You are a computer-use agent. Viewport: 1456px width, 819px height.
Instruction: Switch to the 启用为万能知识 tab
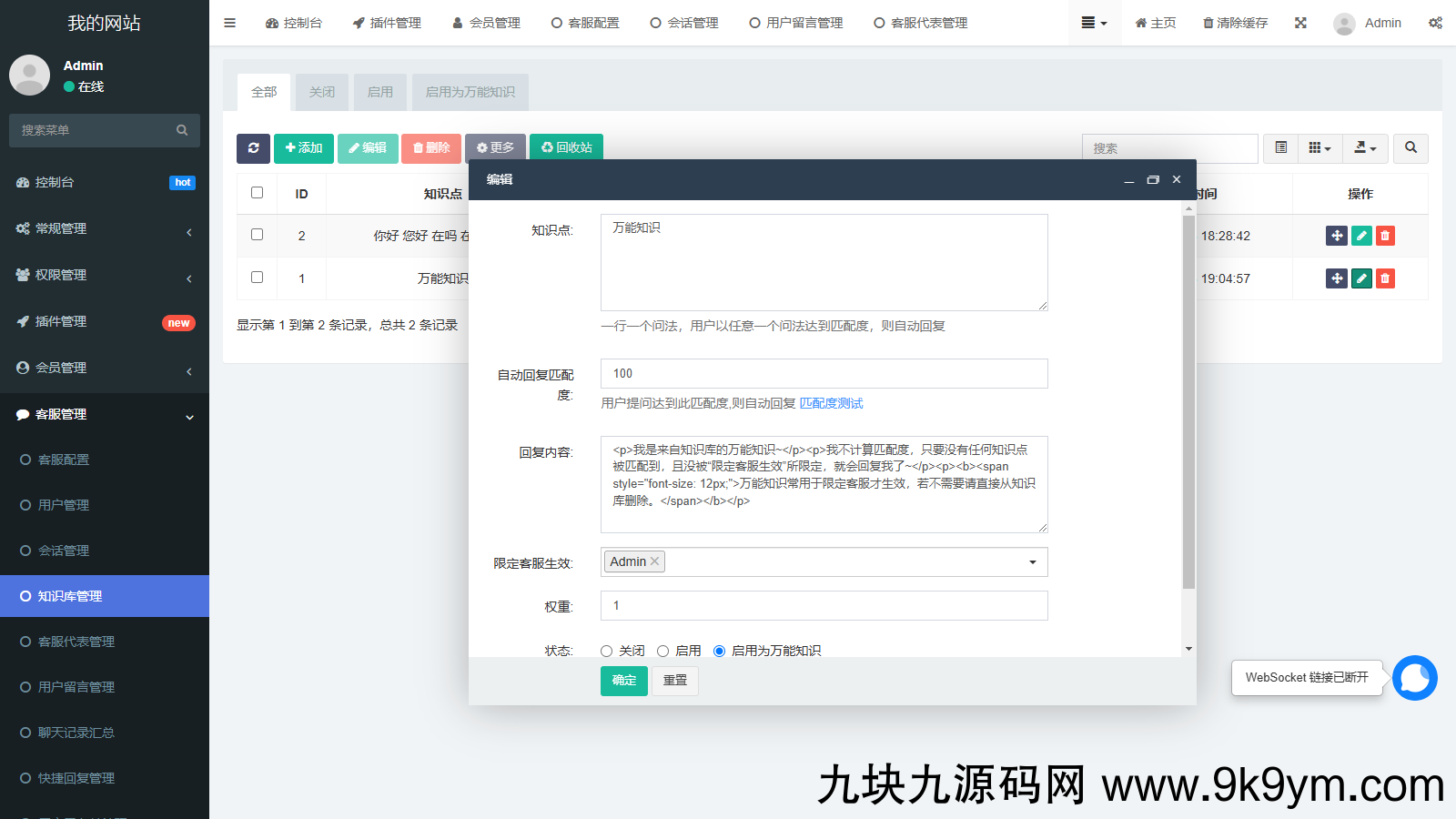pos(470,92)
